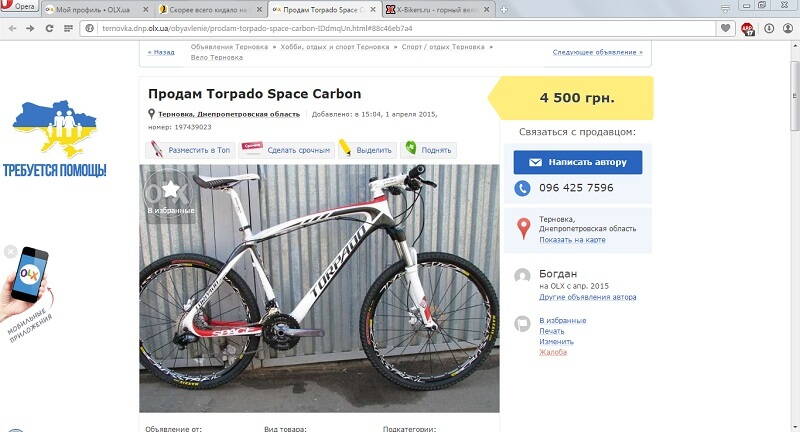Click Написать автору button

point(578,162)
